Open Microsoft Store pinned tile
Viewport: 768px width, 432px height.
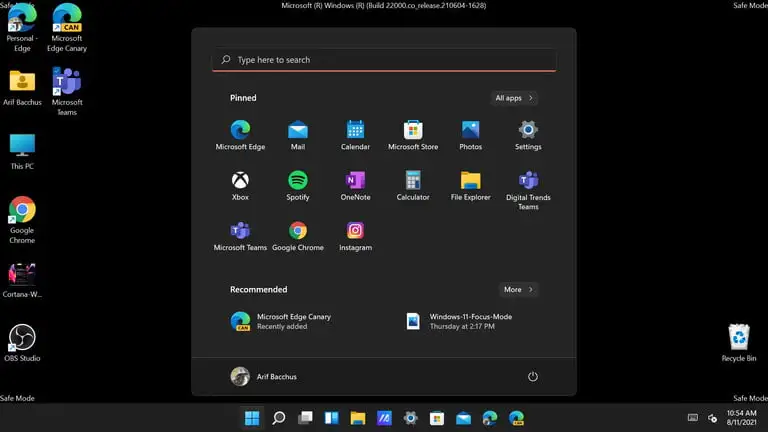(x=413, y=135)
